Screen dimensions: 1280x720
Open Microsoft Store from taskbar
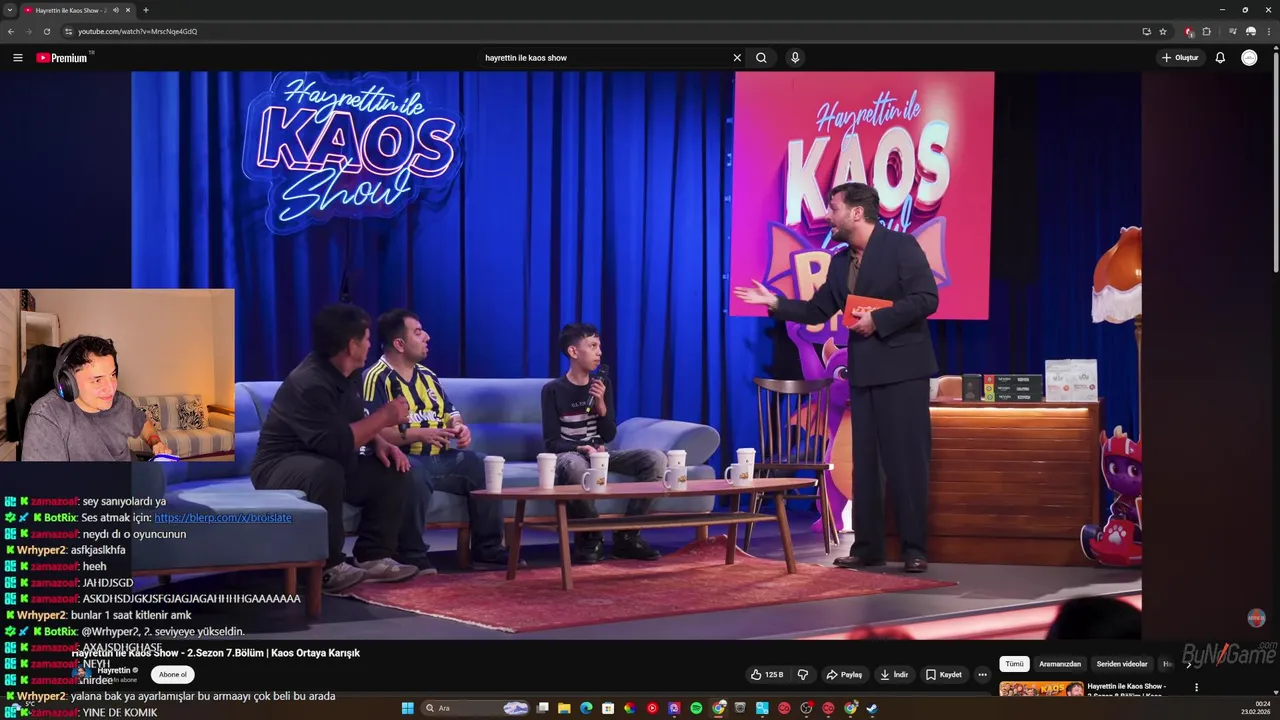point(608,708)
